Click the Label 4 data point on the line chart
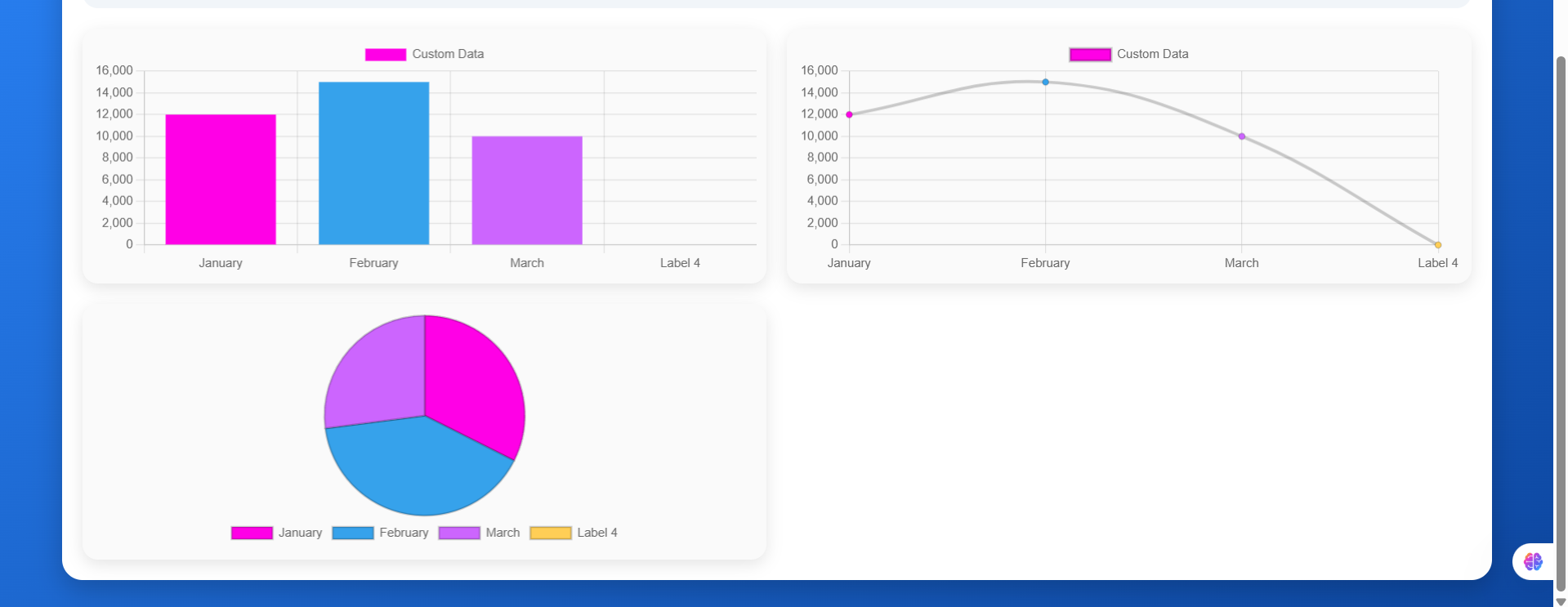 point(1437,244)
